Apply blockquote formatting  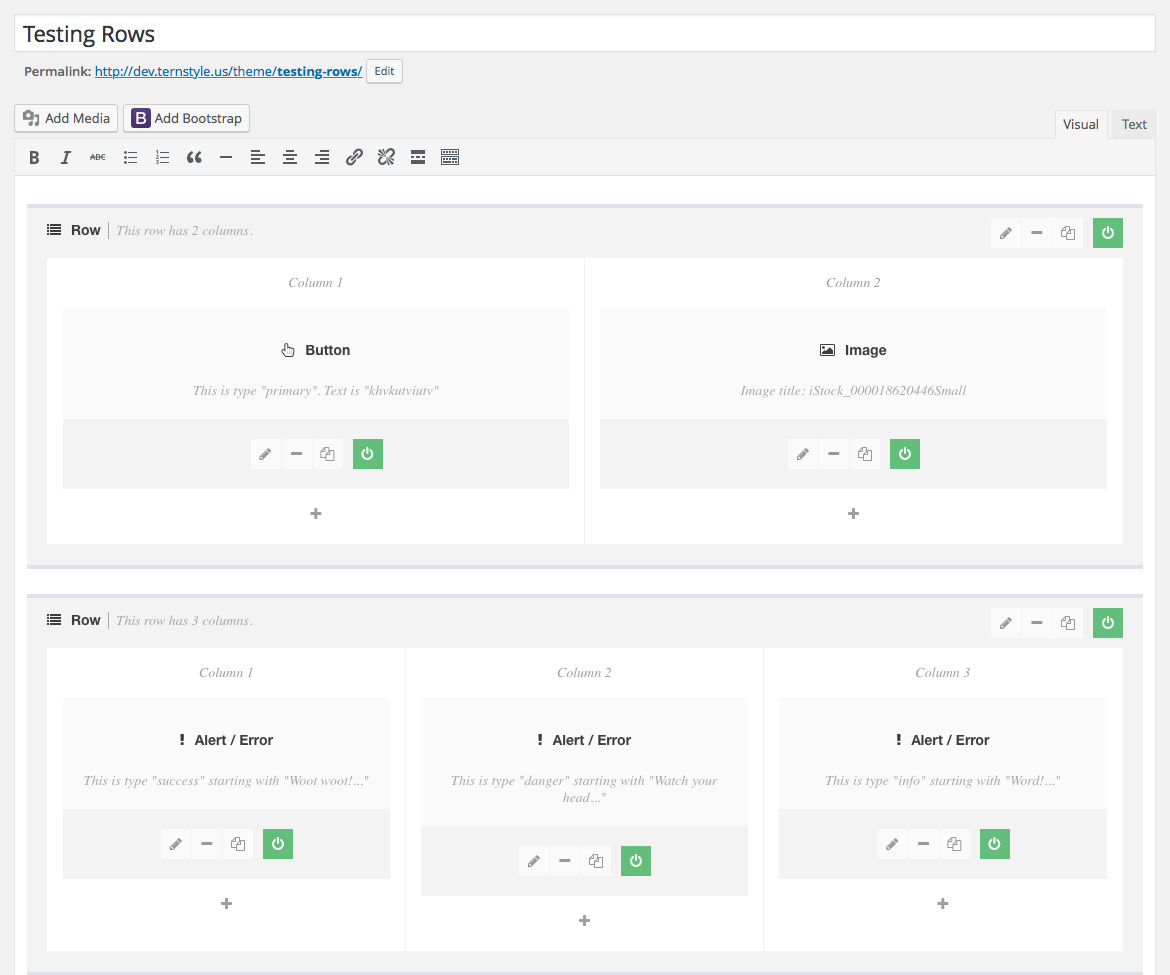pos(194,157)
